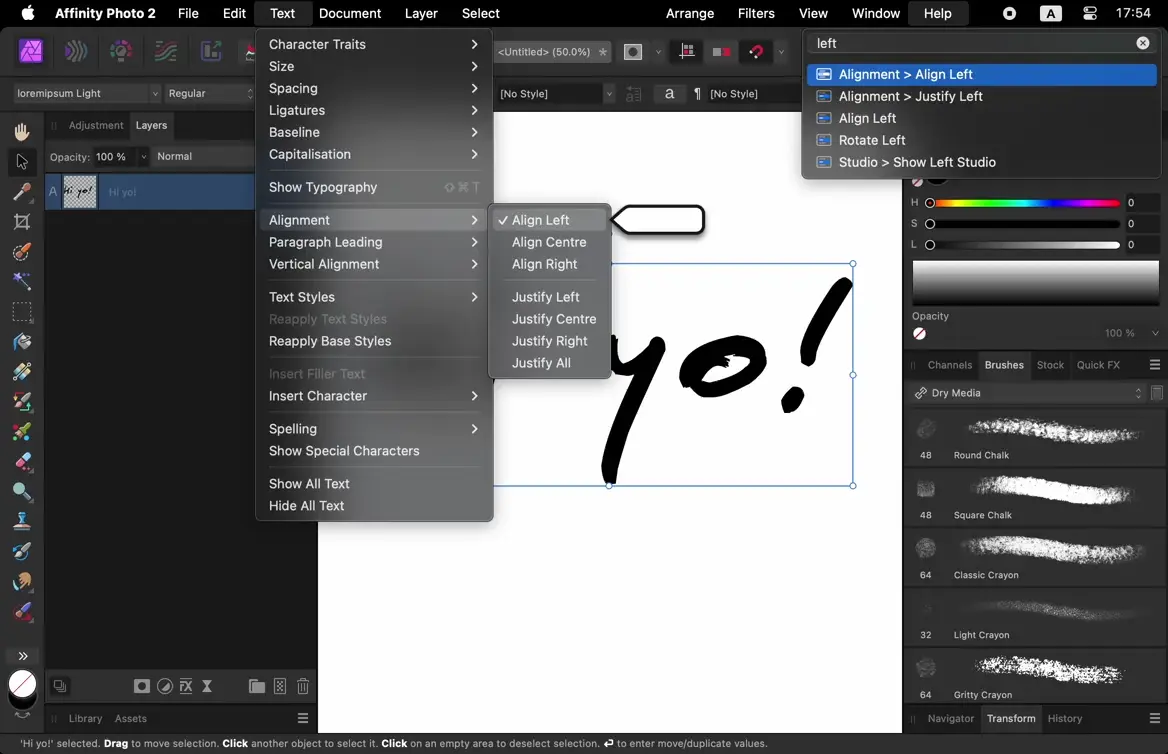Toggle the snapping magnet button
Screen dimensions: 1168x754
click(x=756, y=52)
